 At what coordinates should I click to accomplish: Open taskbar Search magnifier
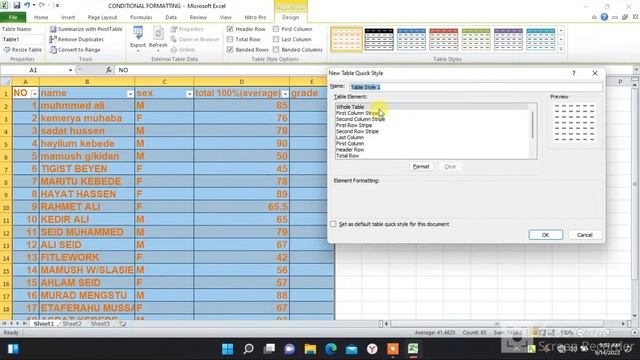(x=248, y=349)
